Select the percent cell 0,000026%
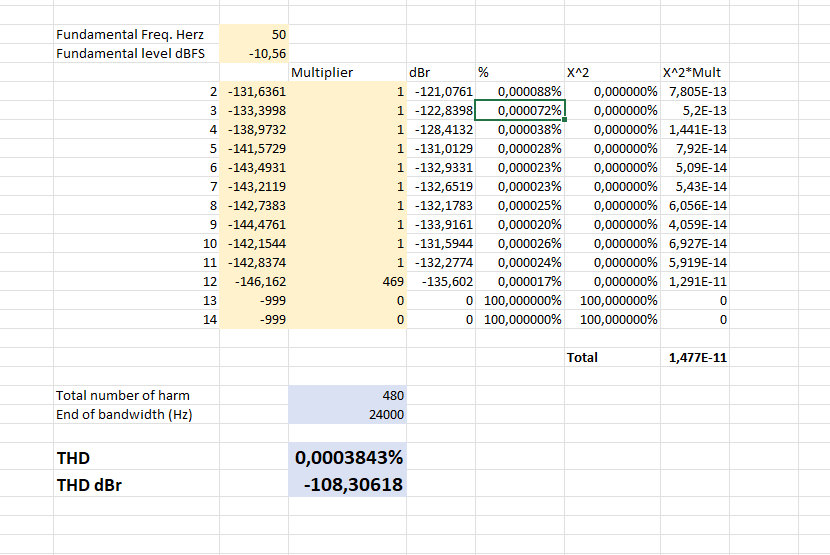The height and width of the screenshot is (555, 830). point(520,244)
